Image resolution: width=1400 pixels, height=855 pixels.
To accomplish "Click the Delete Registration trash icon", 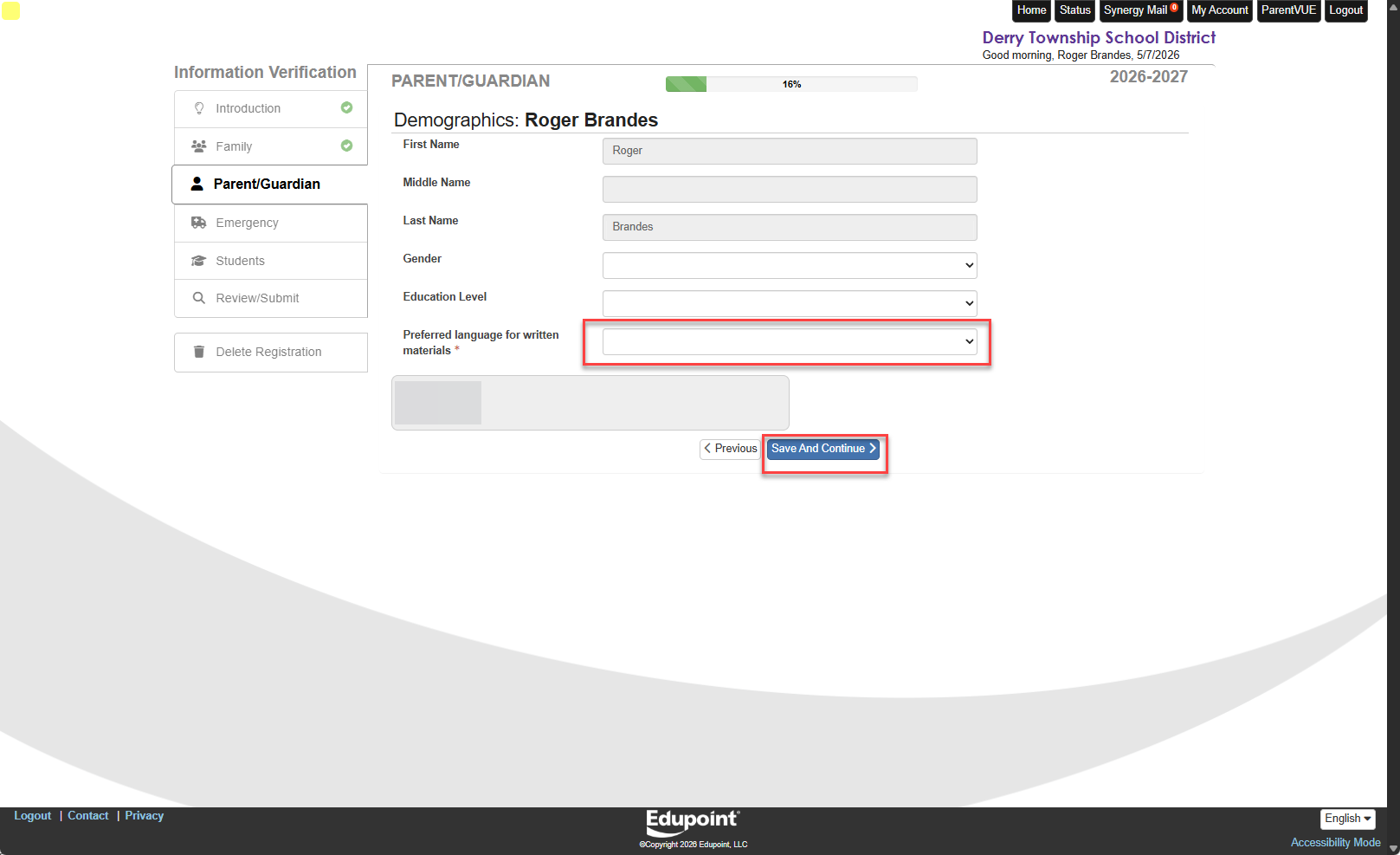I will [x=199, y=352].
